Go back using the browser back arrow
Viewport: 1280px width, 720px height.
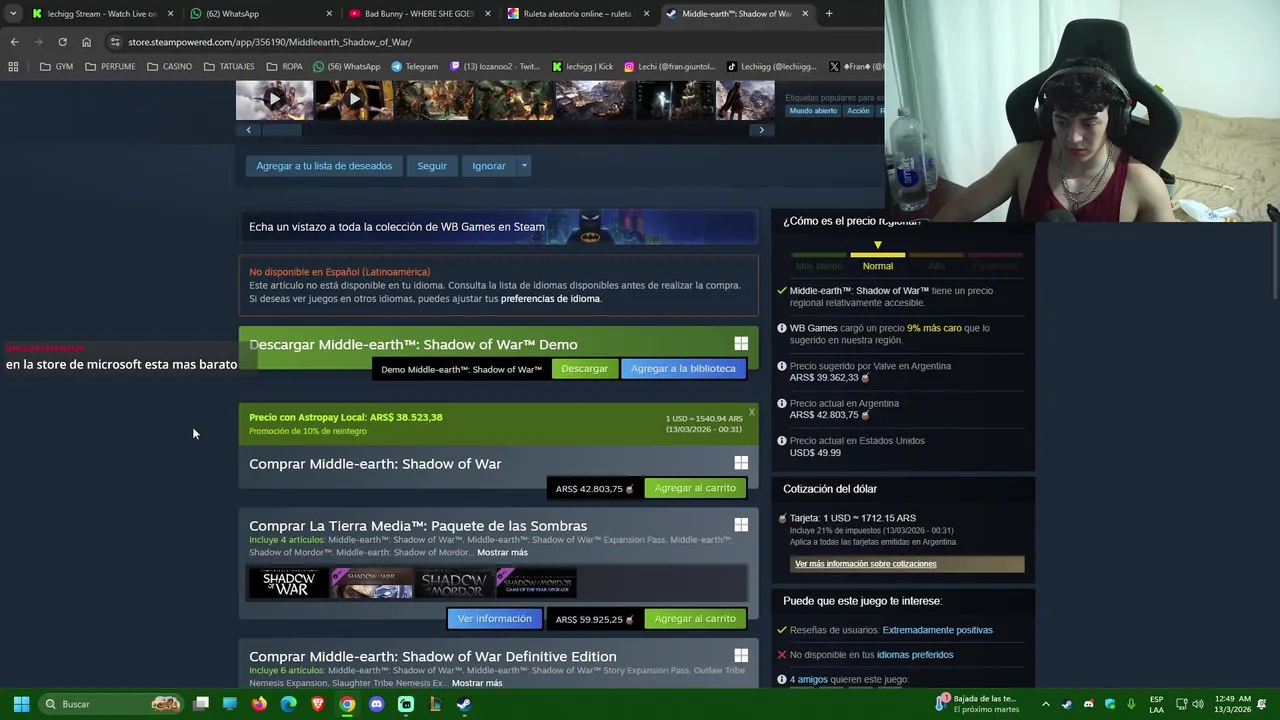click(14, 42)
